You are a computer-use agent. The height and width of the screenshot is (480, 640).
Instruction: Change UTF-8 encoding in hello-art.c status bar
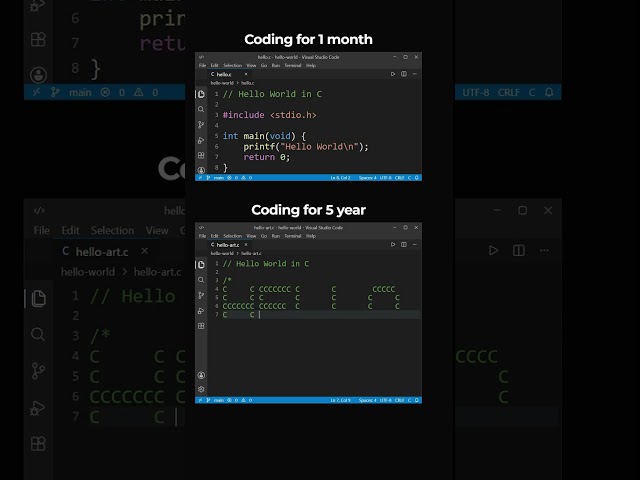(x=385, y=400)
